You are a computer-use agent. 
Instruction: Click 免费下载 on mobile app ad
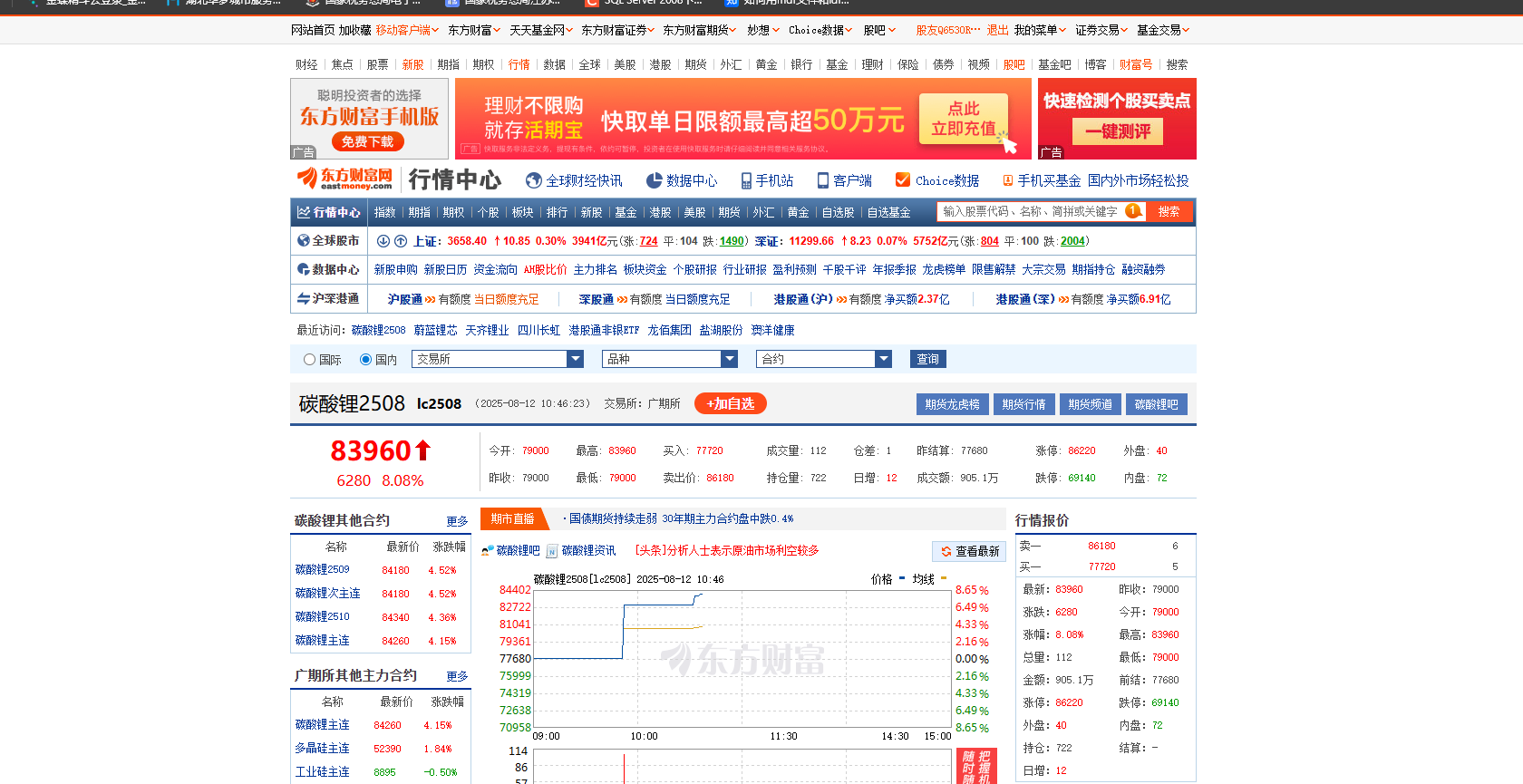(x=367, y=141)
